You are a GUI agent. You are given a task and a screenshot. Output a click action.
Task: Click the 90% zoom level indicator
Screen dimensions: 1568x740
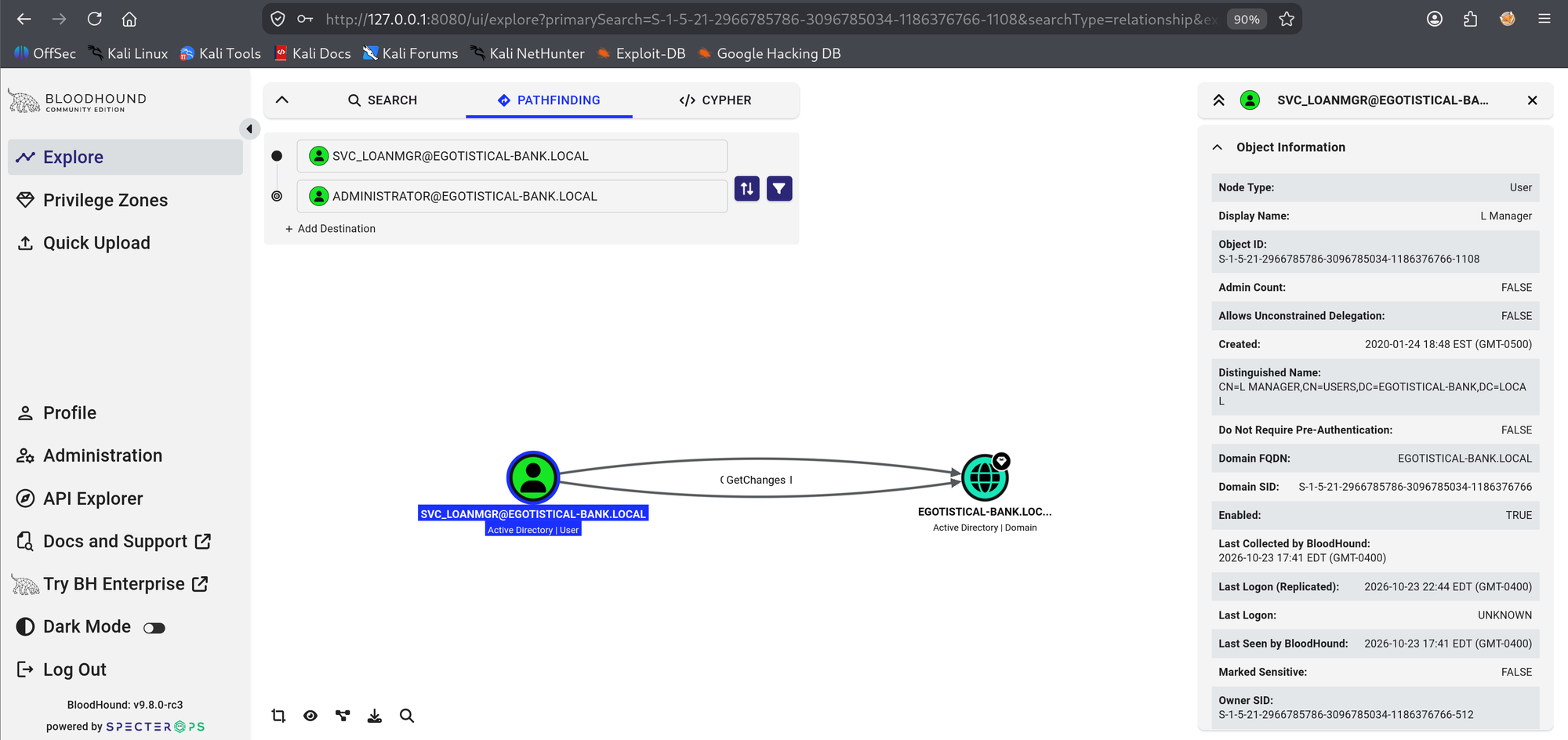(x=1247, y=19)
